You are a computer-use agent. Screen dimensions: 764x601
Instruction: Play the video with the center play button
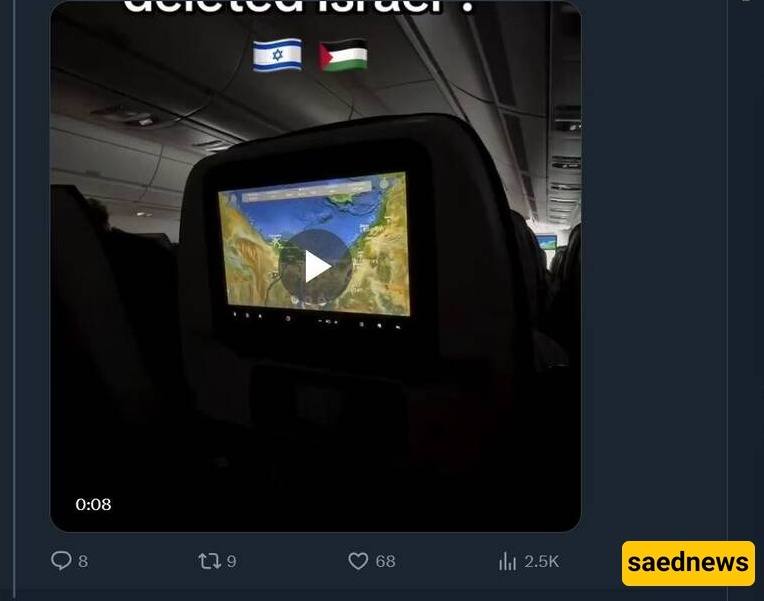[315, 266]
